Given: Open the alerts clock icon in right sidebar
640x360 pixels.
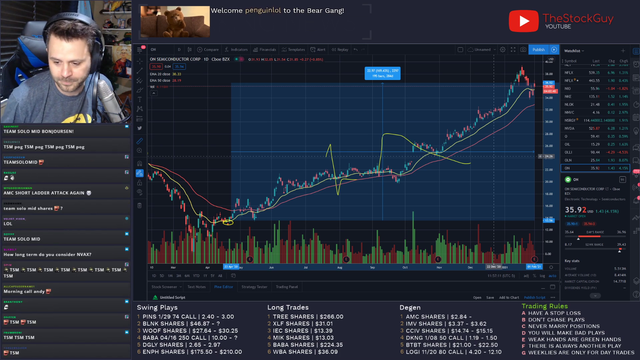Looking at the screenshot, I should click(636, 64).
